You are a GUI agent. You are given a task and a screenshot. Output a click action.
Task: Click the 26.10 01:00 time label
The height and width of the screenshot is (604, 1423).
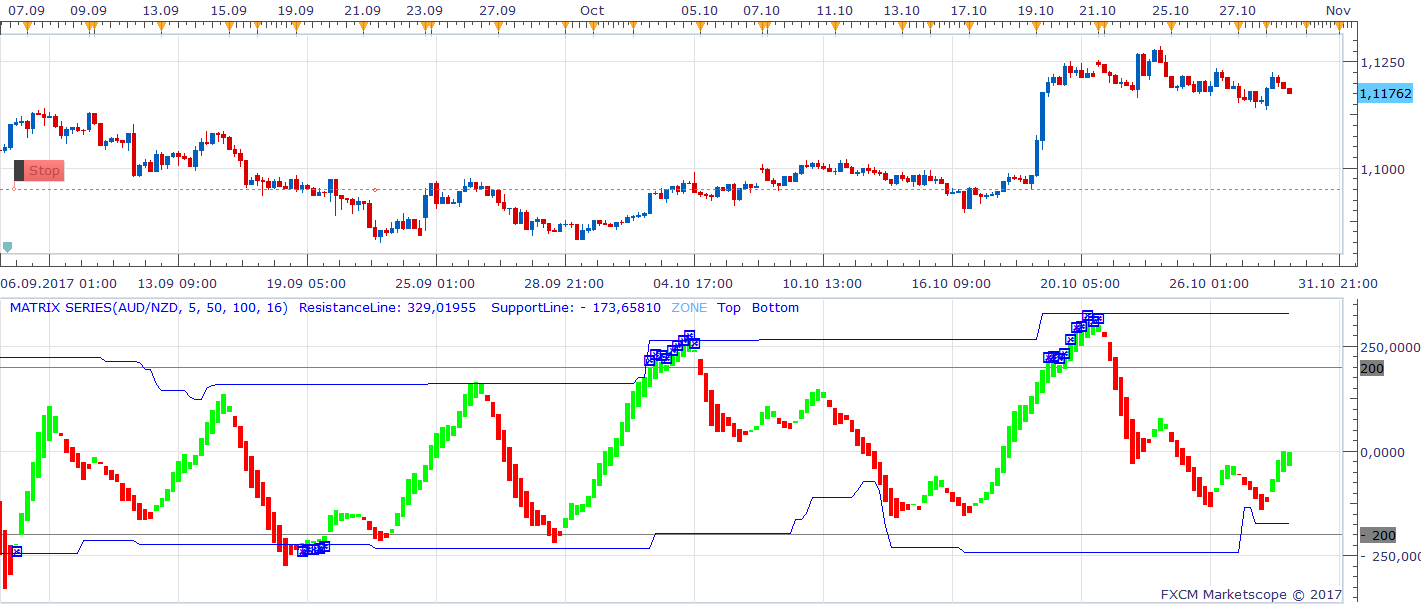coord(1209,283)
